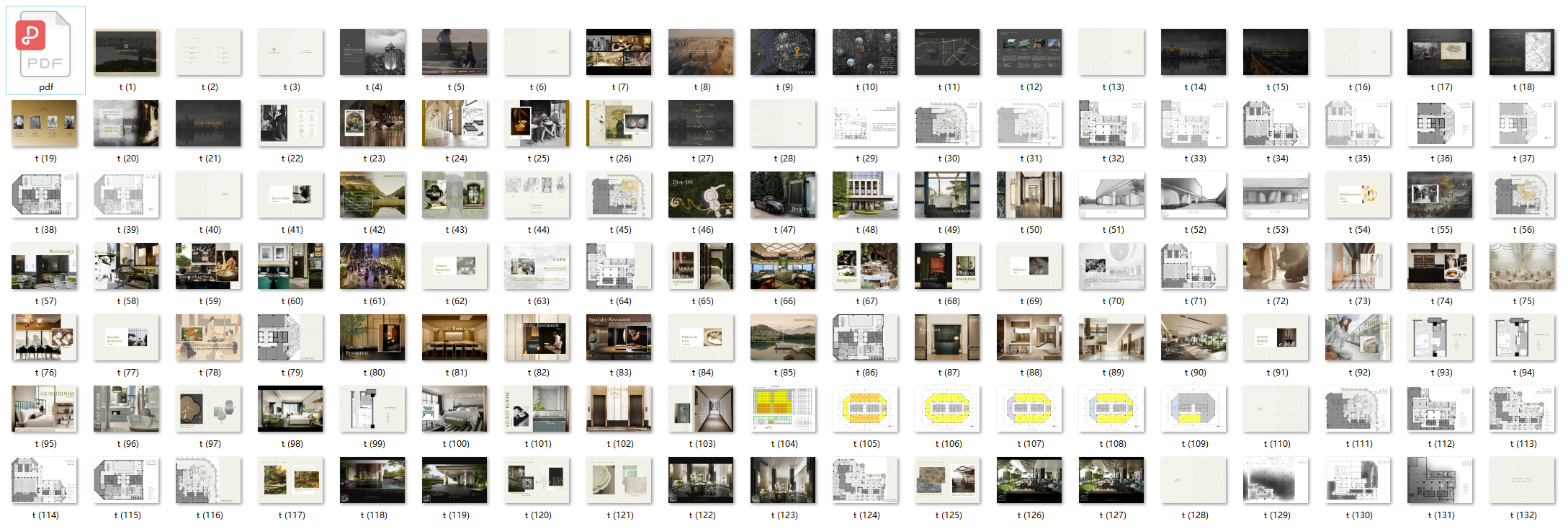The image size is (1568, 529).
Task: Click thumbnail t (72)
Action: pos(1276,267)
